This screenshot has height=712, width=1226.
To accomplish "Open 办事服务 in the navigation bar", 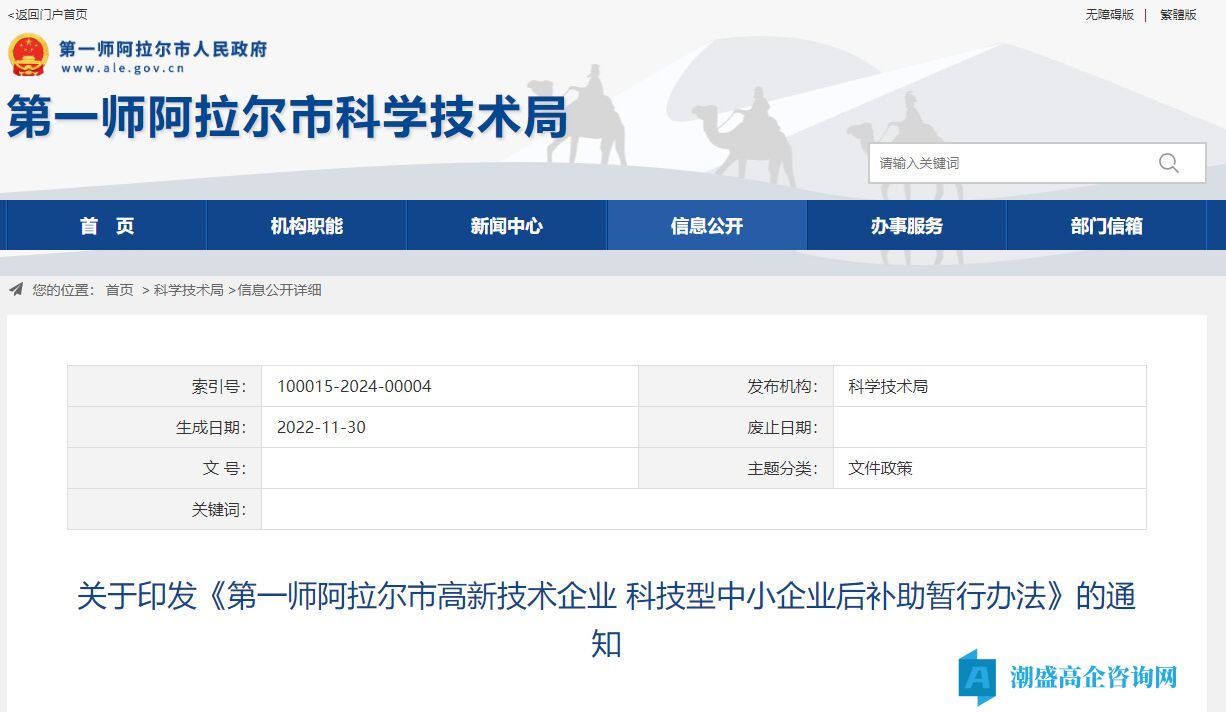I will pos(907,226).
